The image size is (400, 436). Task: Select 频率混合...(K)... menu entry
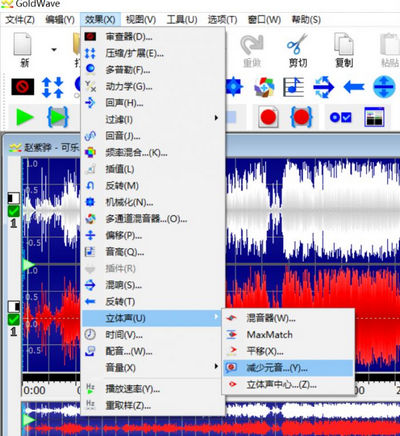[153, 153]
